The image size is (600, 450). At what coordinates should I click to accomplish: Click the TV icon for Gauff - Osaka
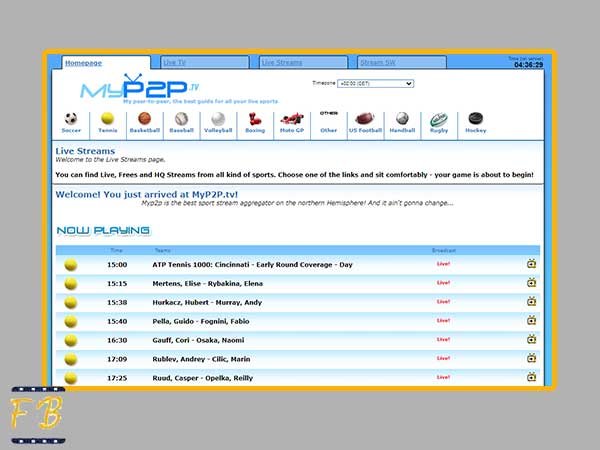[531, 339]
